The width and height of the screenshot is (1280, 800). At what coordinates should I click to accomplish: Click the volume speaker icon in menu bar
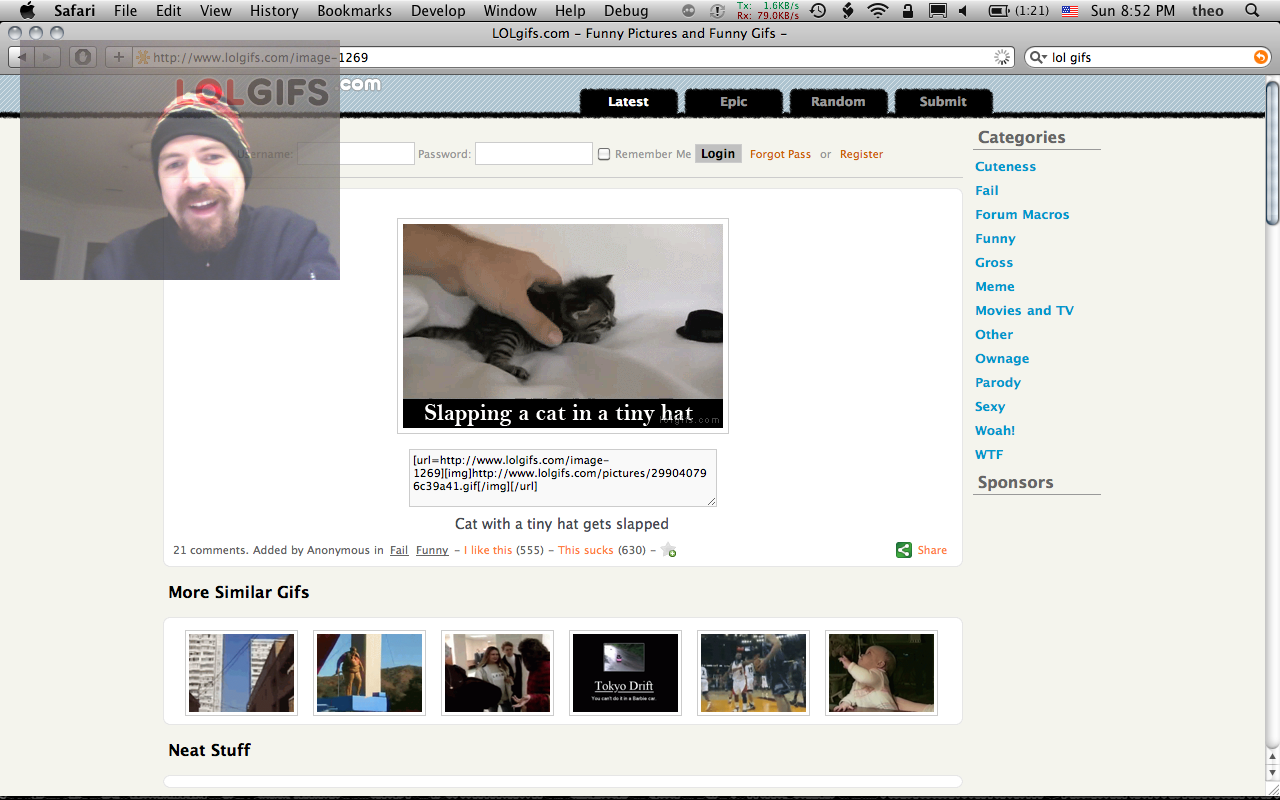point(963,11)
